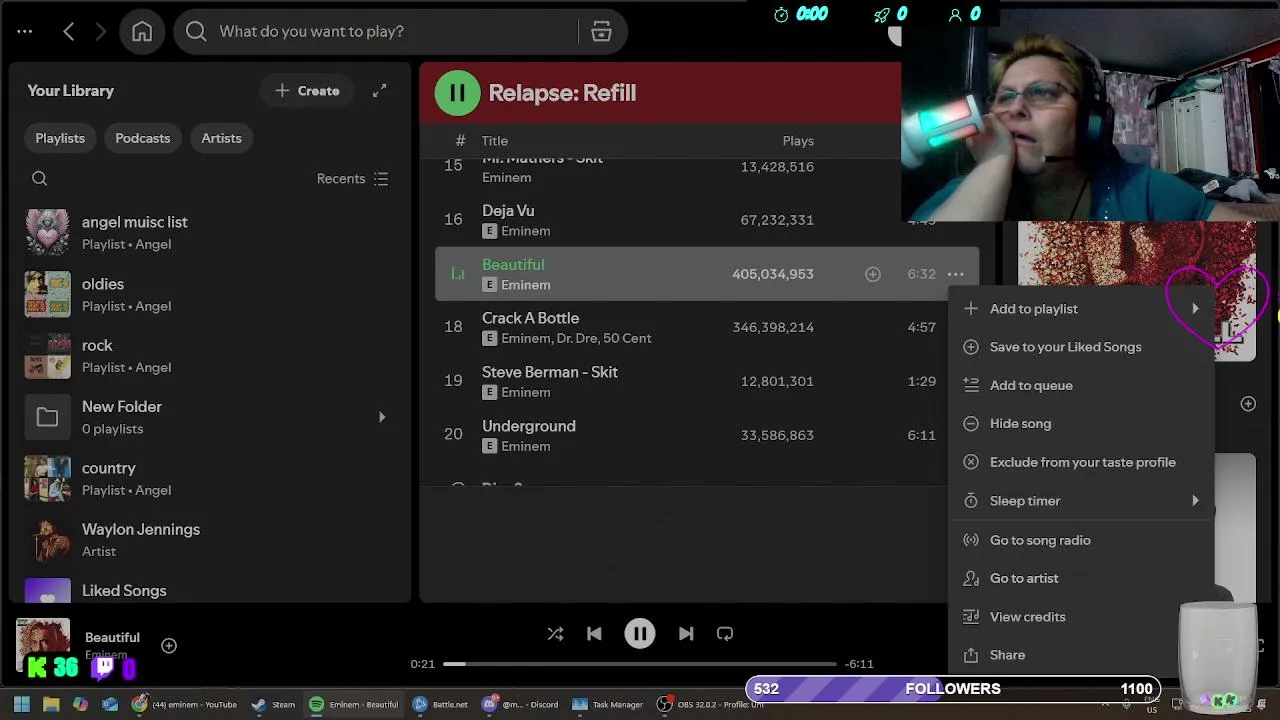The height and width of the screenshot is (720, 1280).
Task: Add now-playing Beautiful to library
Action: [169, 646]
